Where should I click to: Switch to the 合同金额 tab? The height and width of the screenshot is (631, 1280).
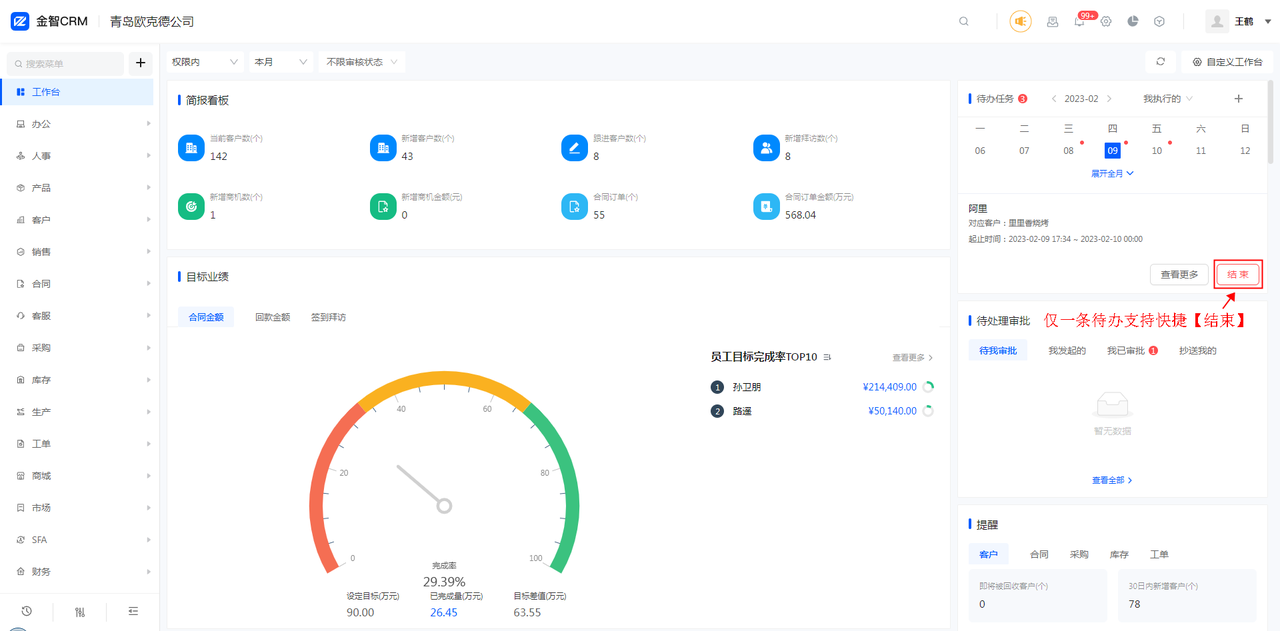(206, 317)
